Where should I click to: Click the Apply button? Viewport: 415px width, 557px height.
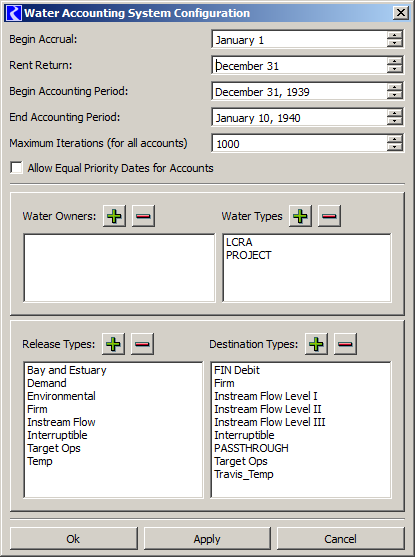pyautogui.click(x=207, y=539)
